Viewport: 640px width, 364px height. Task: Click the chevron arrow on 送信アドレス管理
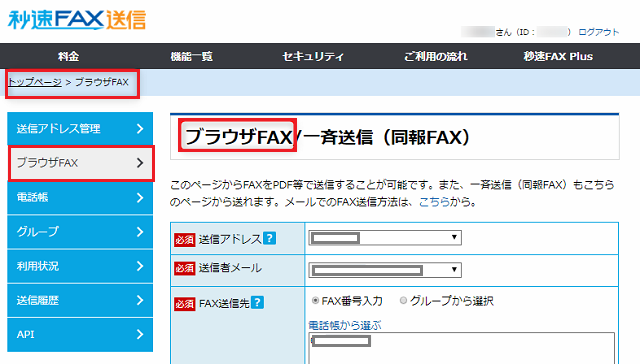(140, 129)
